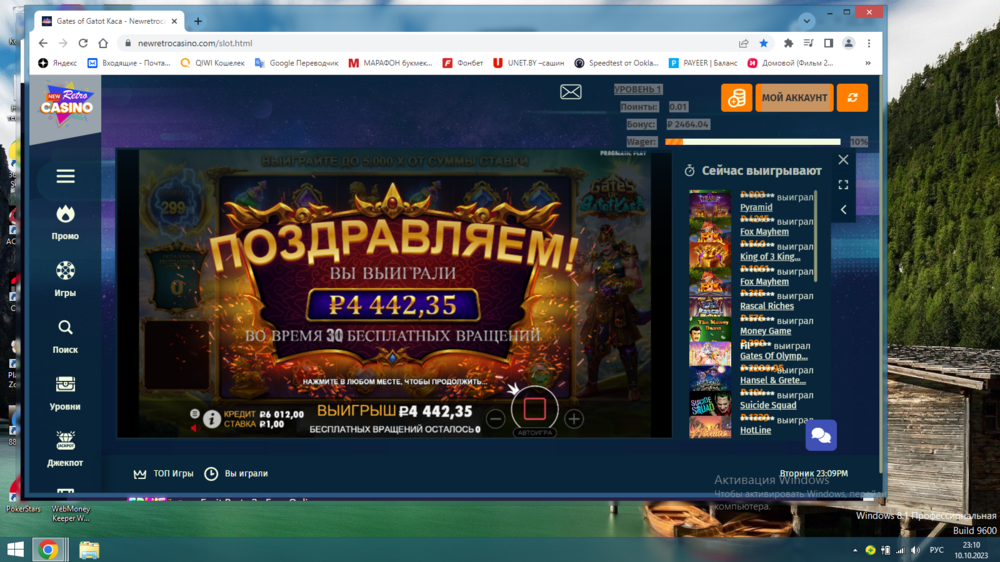Open the slot info (i) icon

point(212,419)
